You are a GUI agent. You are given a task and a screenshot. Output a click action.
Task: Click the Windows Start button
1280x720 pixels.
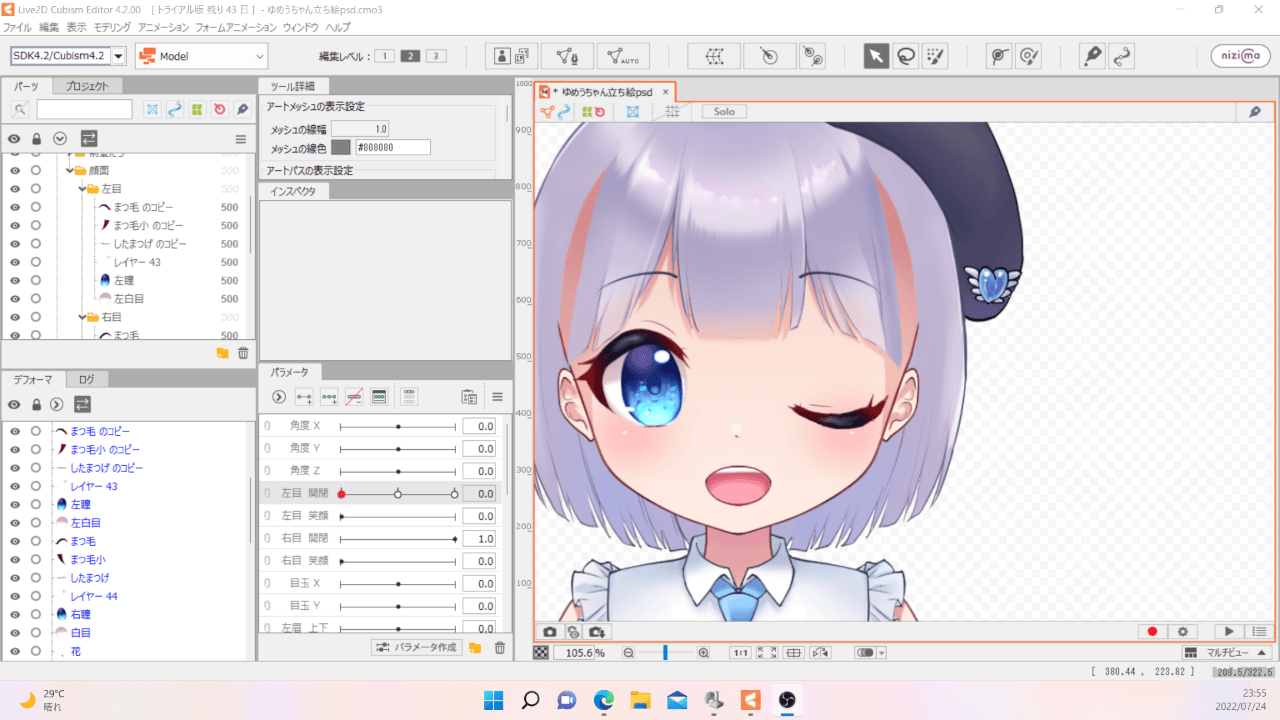tap(493, 699)
